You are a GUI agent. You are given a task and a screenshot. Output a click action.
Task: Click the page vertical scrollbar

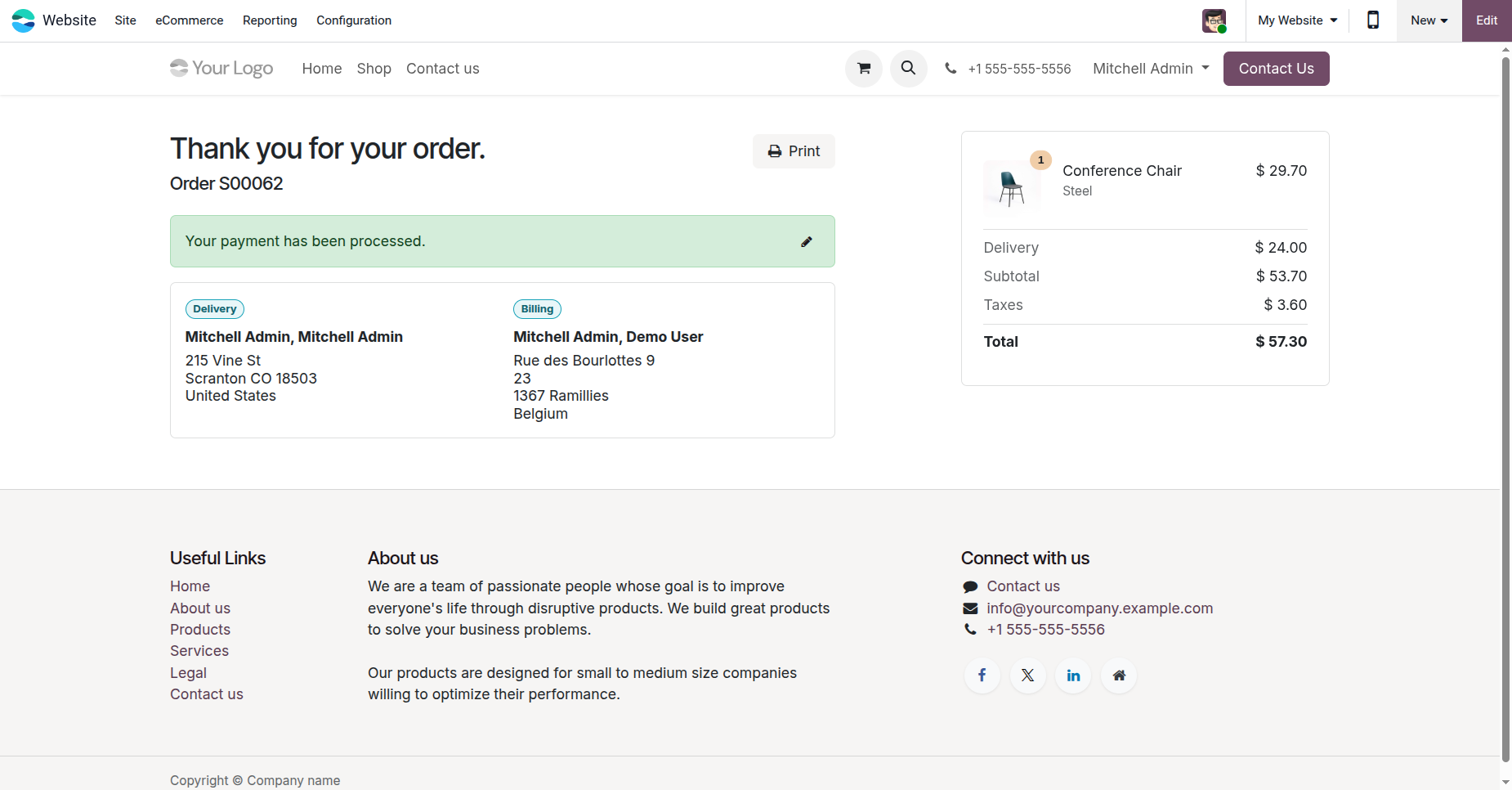pos(1505,409)
